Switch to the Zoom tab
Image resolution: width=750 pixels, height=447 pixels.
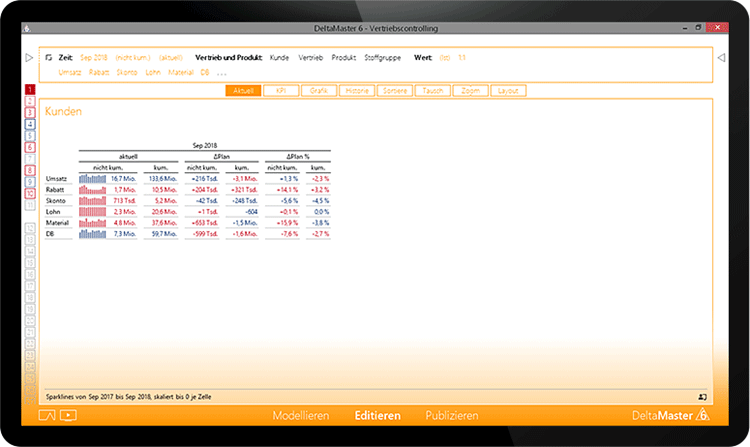(471, 90)
